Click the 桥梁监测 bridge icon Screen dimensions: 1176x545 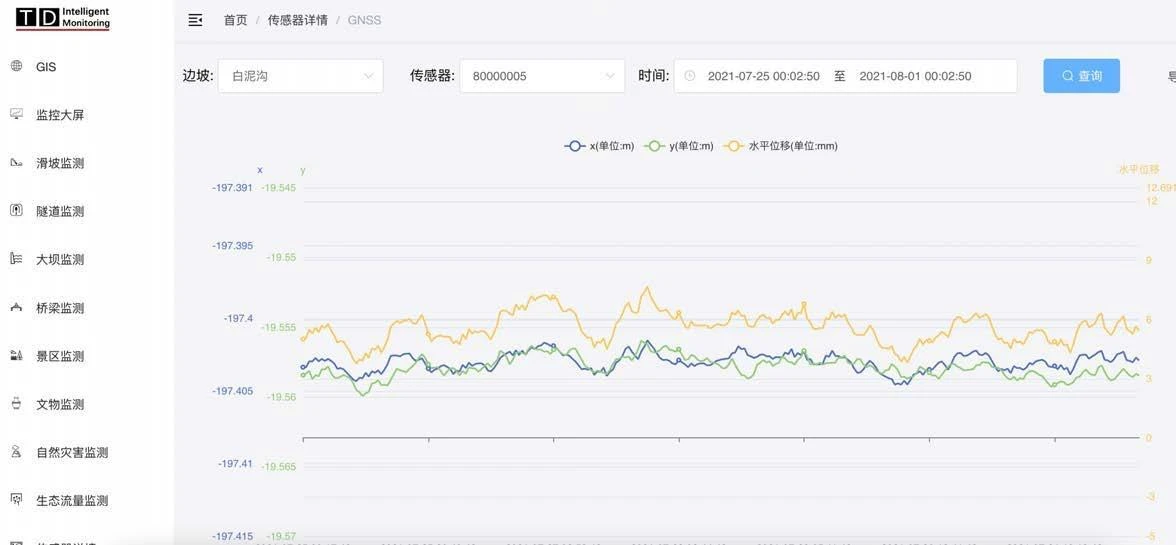(x=16, y=307)
